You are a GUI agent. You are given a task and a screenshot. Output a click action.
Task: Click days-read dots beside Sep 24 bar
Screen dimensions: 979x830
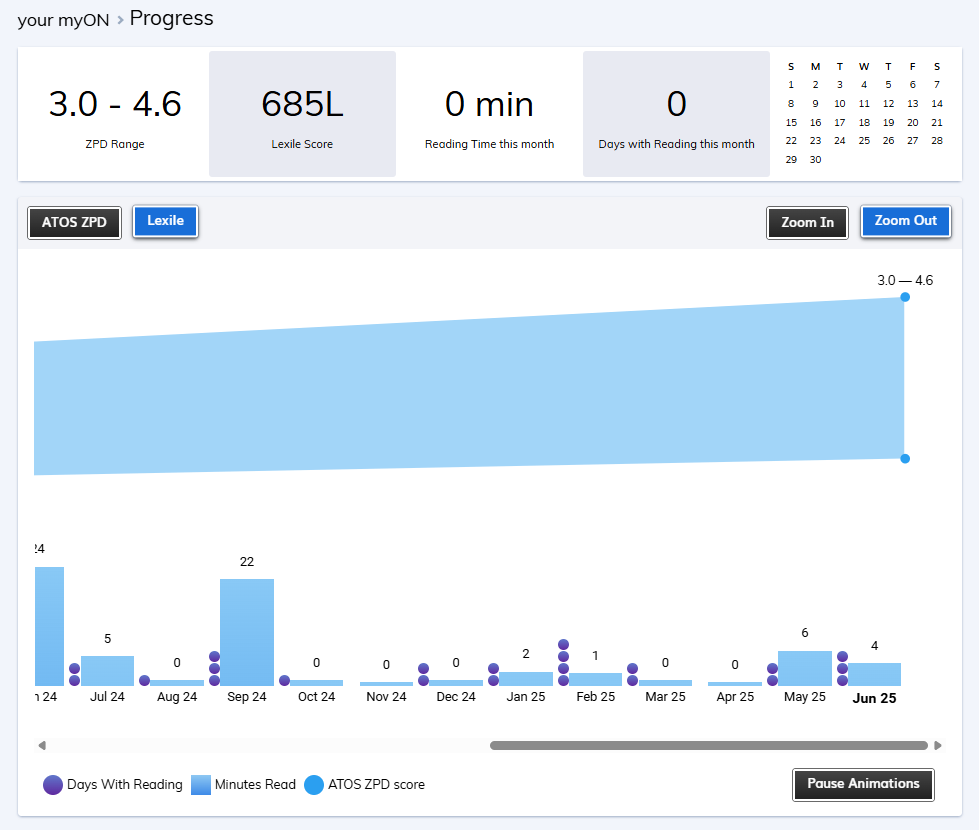(214, 668)
